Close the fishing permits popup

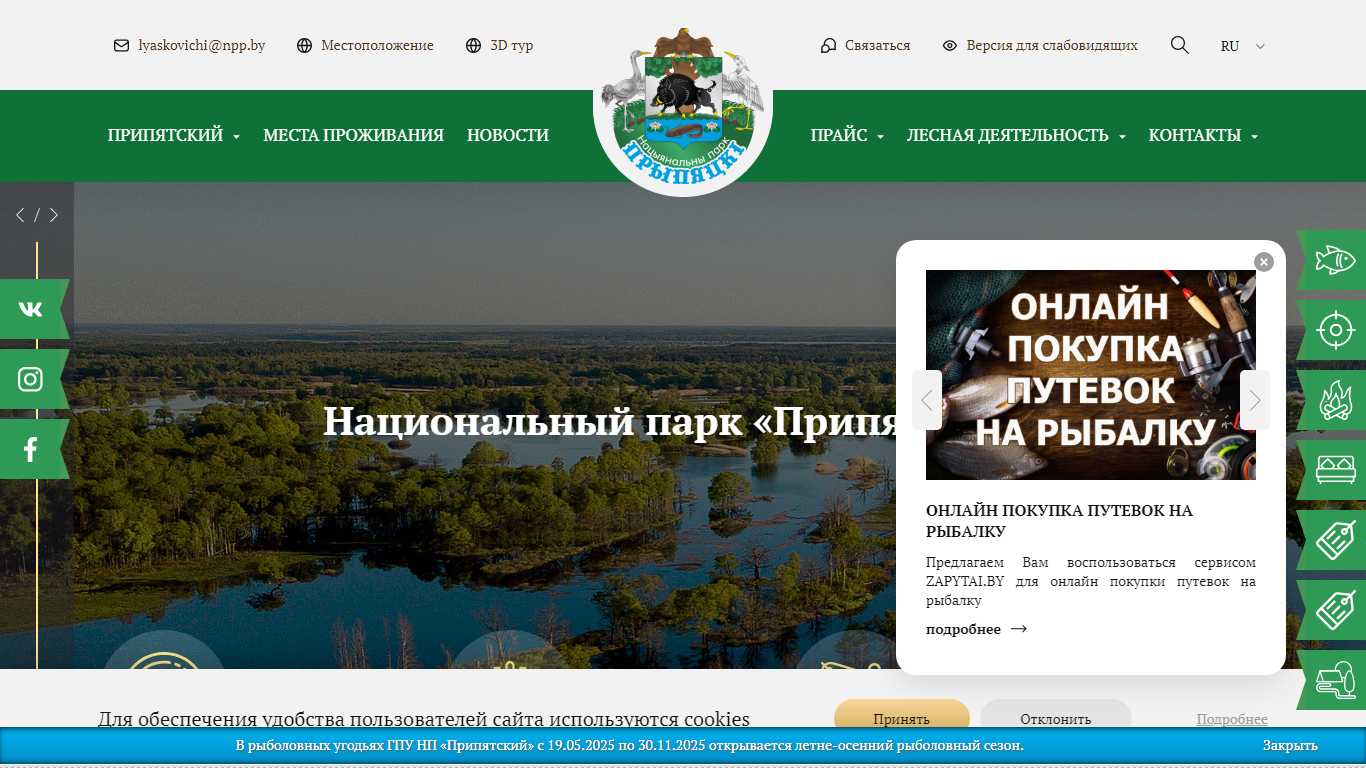click(1264, 262)
